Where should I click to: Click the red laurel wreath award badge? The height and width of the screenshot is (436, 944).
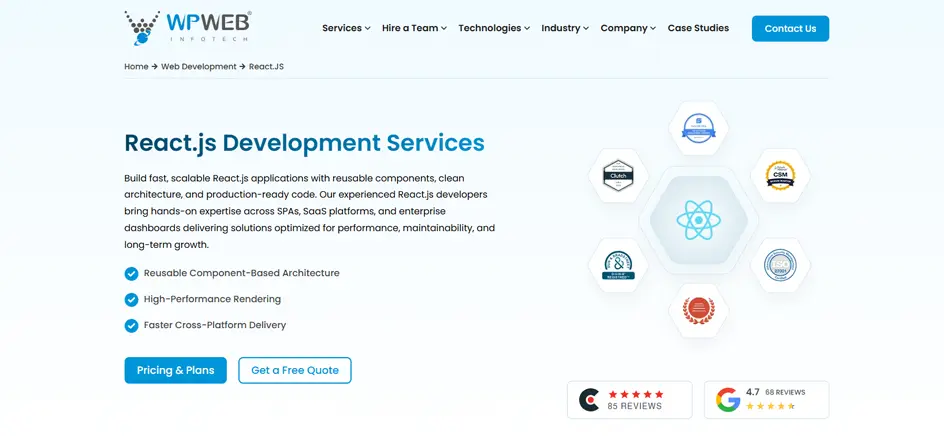(698, 310)
